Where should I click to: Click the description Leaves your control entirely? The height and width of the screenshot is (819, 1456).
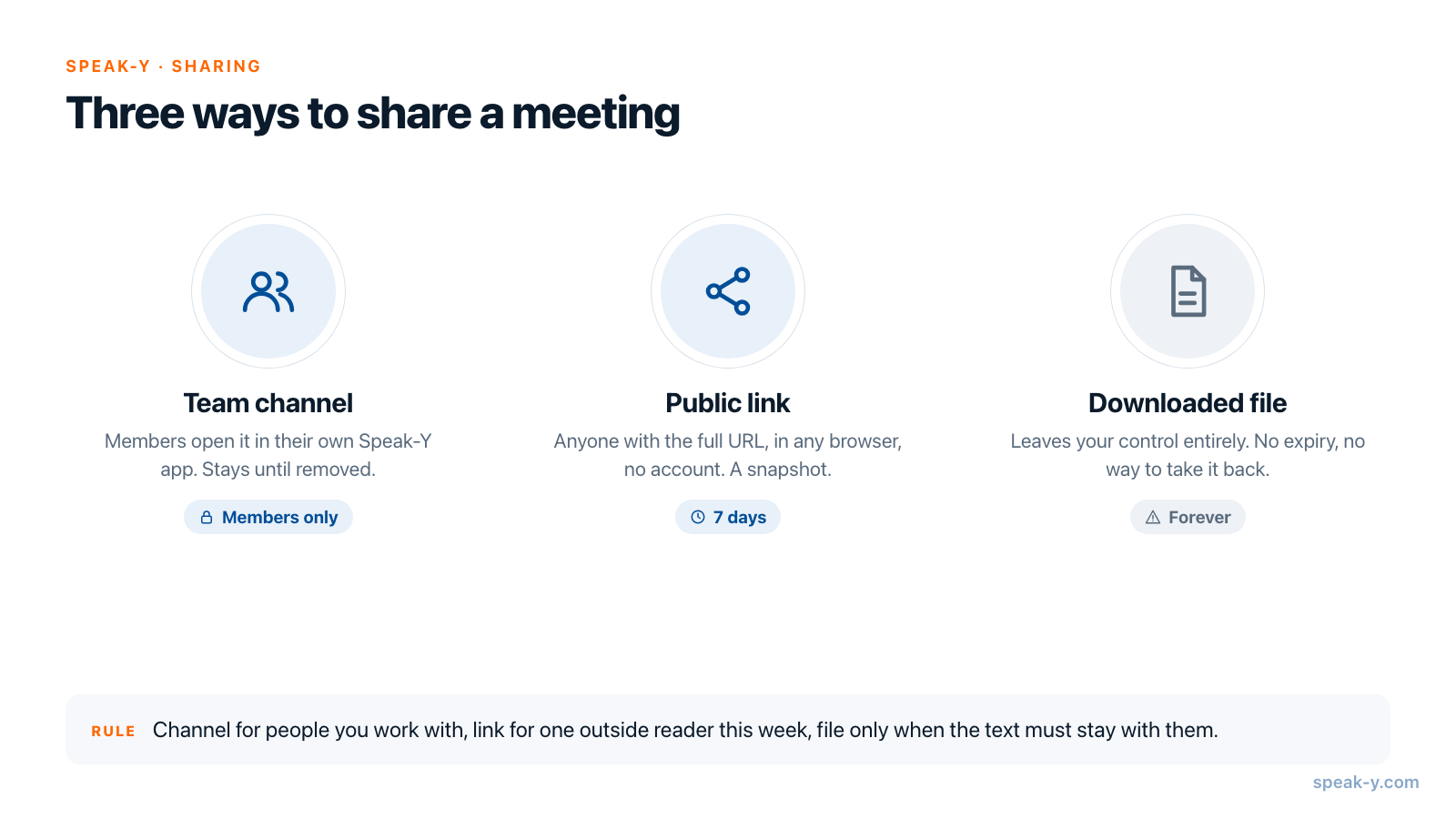1188,455
